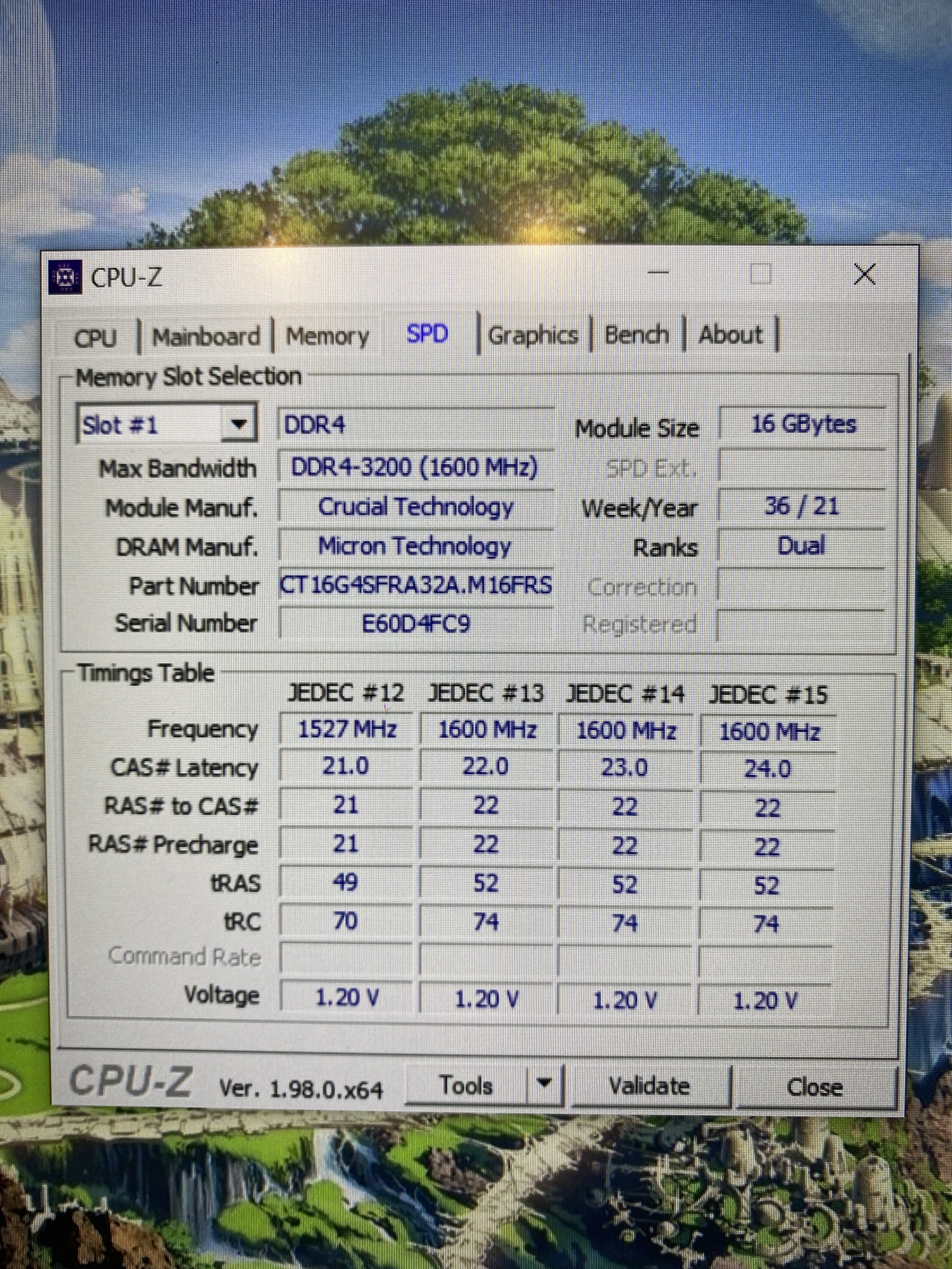Switch to the Mainboard tab
Viewport: 952px width, 1269px height.
pos(206,337)
